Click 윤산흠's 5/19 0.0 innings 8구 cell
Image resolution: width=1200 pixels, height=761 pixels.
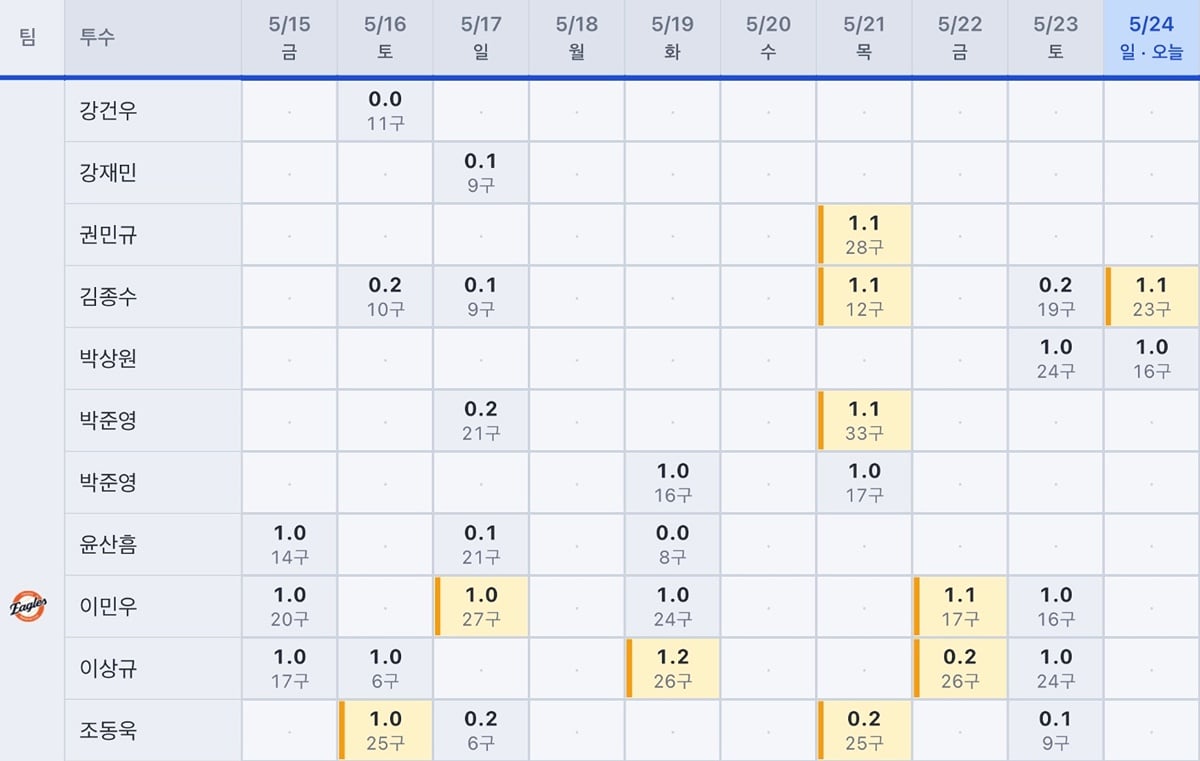tap(672, 545)
